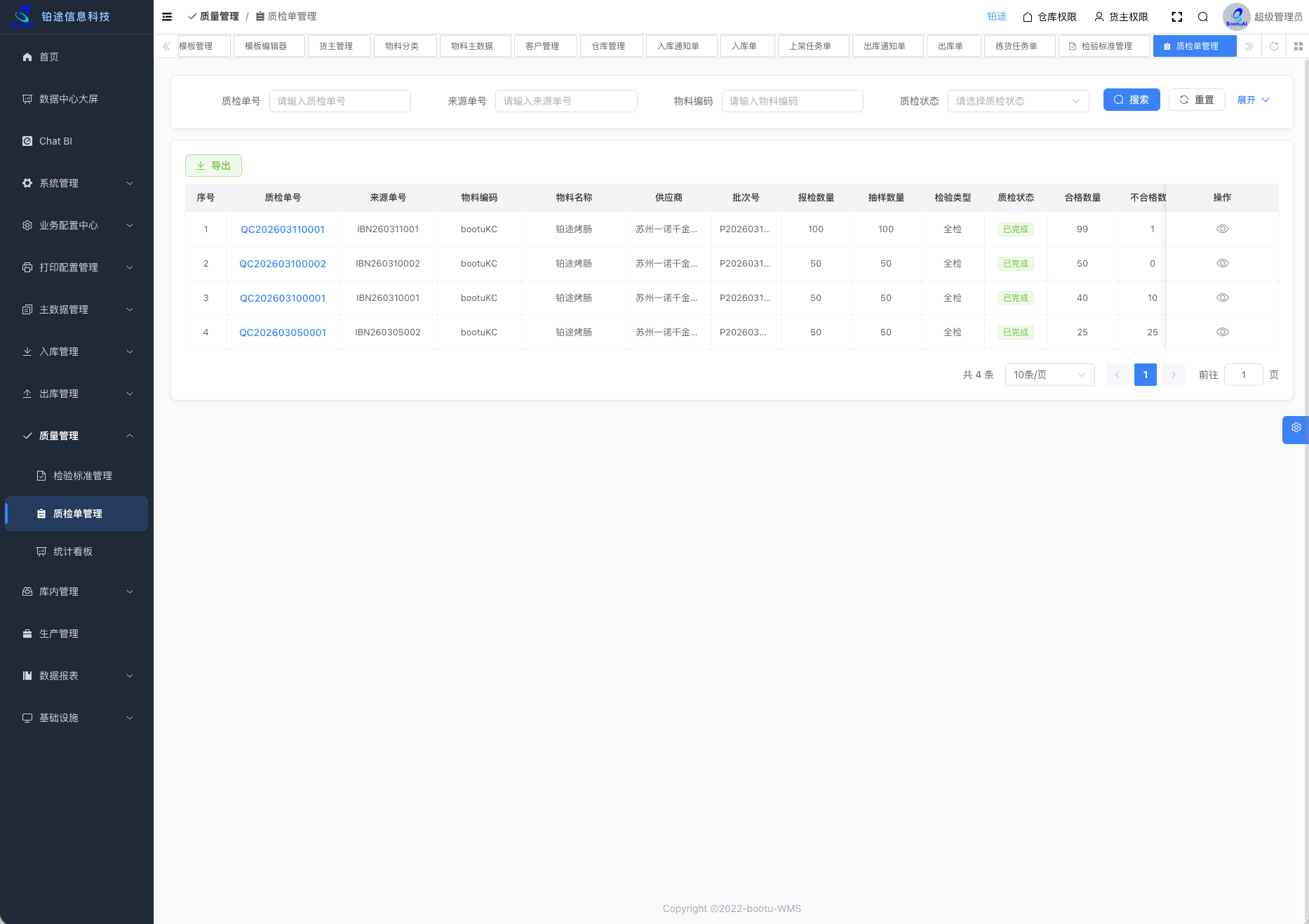The image size is (1309, 924).
Task: View details eye icon for QC202603110001
Action: (x=1223, y=229)
